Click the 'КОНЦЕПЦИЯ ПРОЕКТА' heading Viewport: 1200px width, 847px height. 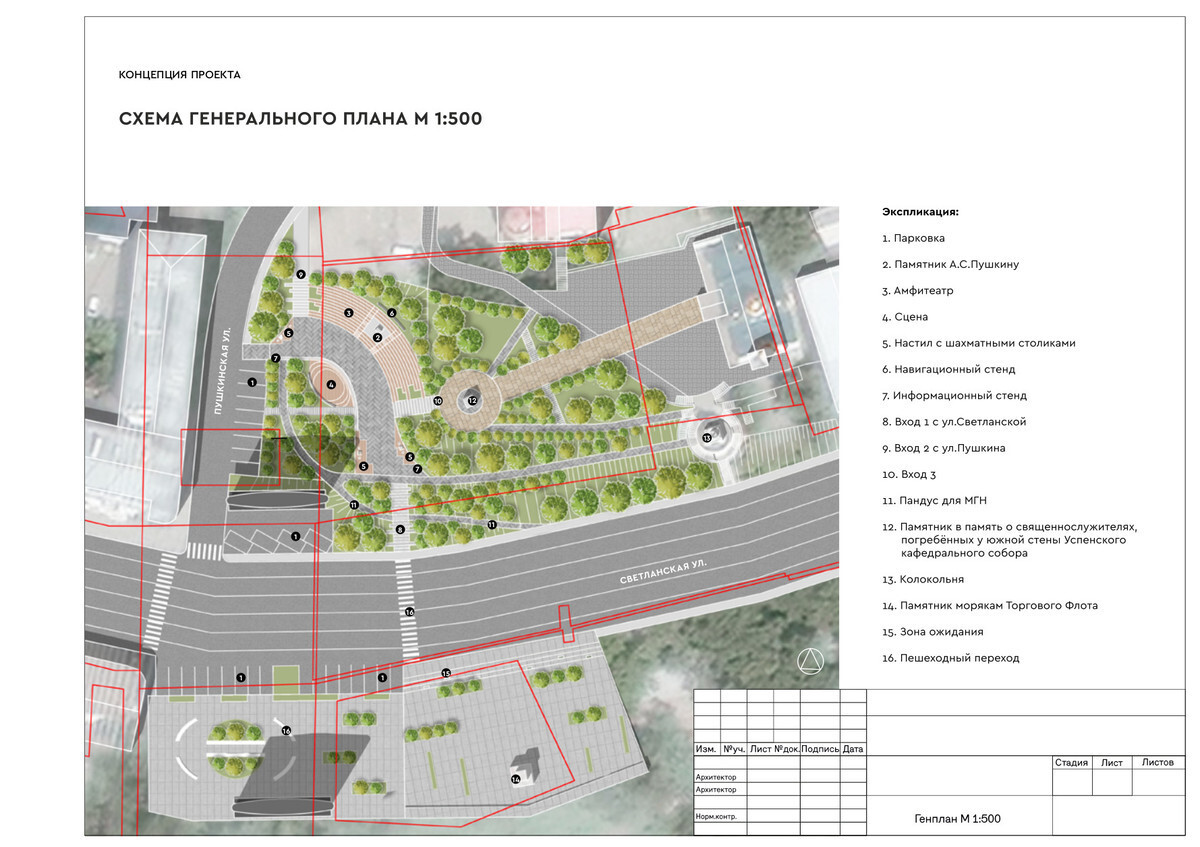click(179, 75)
